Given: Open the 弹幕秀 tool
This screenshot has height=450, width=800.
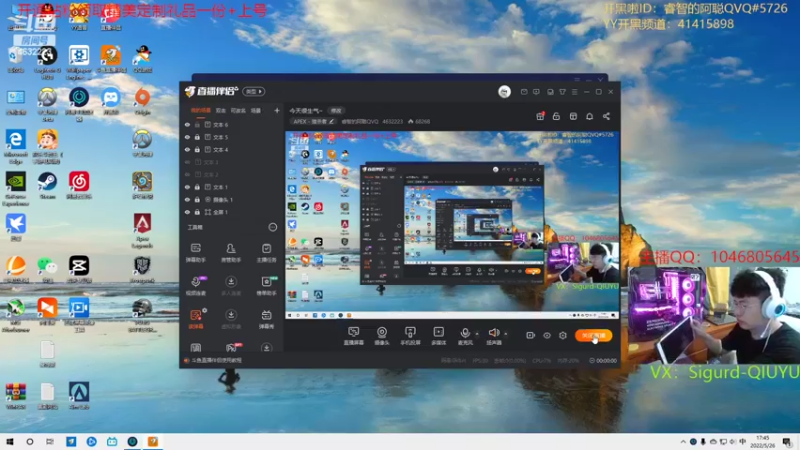Looking at the screenshot, I should (266, 319).
